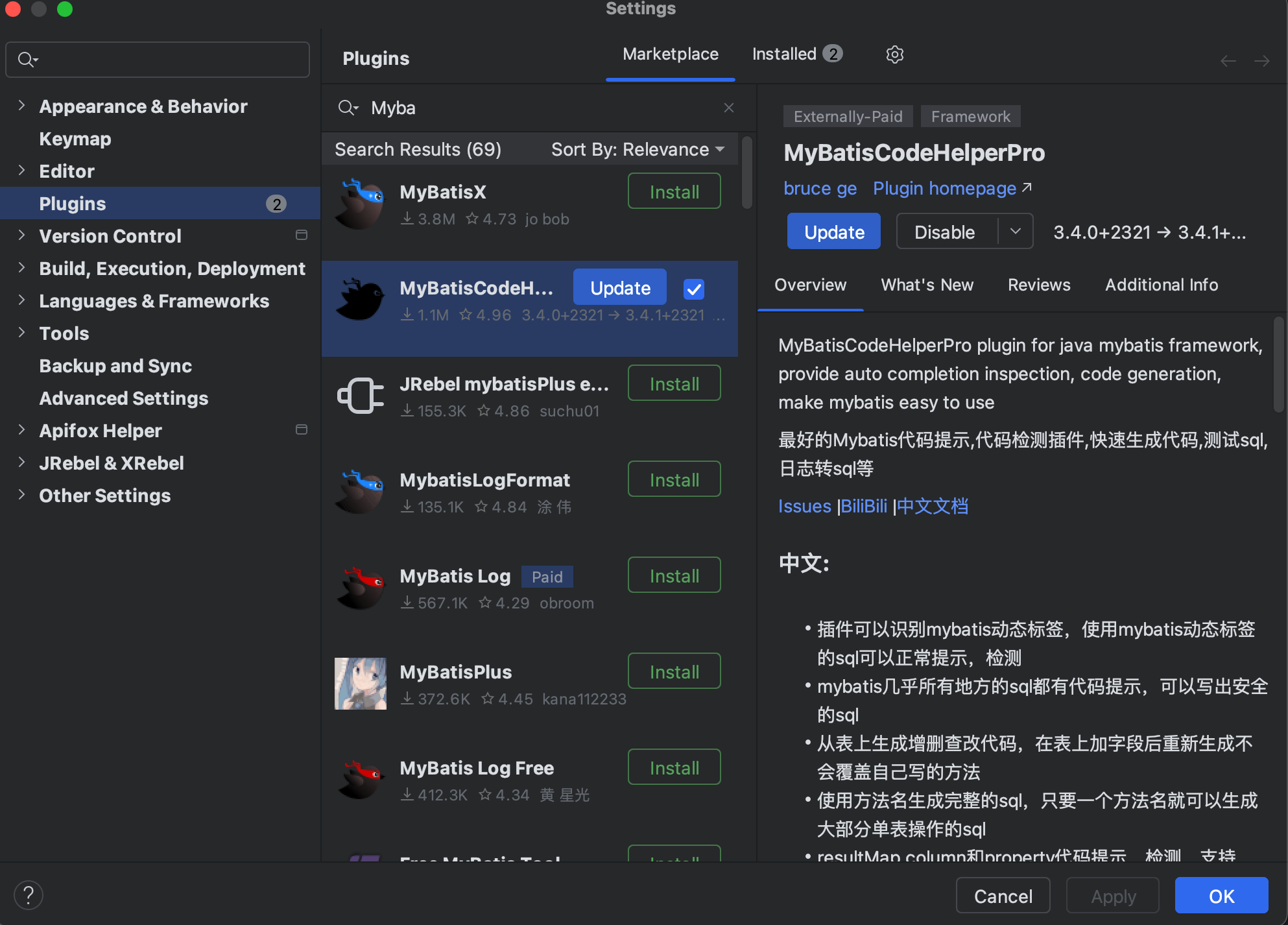Expand the Languages & Frameworks section
The image size is (1288, 925).
[x=21, y=300]
